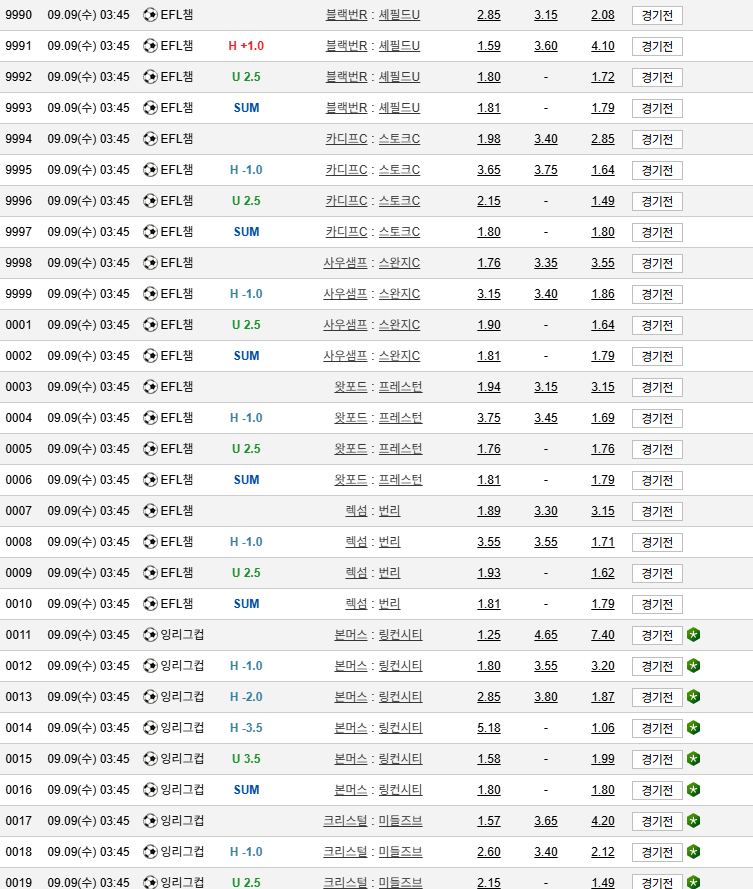The height and width of the screenshot is (889, 753).
Task: Click soccer ball icon on row 9998
Action: (150, 263)
